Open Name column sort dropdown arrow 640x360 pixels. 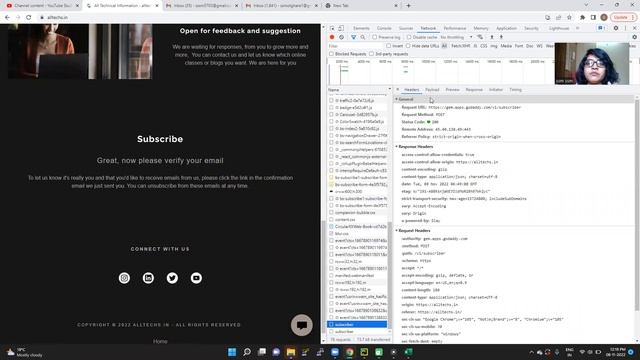(389, 89)
